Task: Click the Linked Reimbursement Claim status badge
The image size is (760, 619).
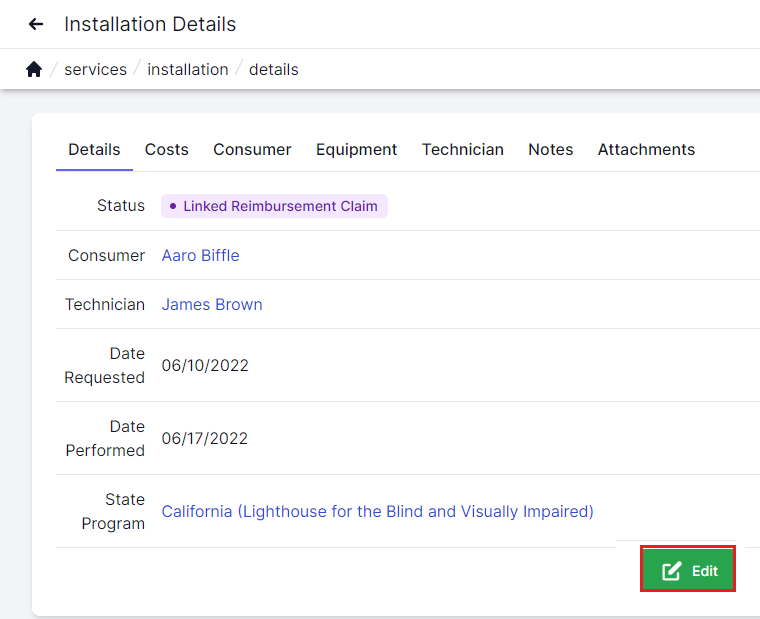Action: click(274, 206)
